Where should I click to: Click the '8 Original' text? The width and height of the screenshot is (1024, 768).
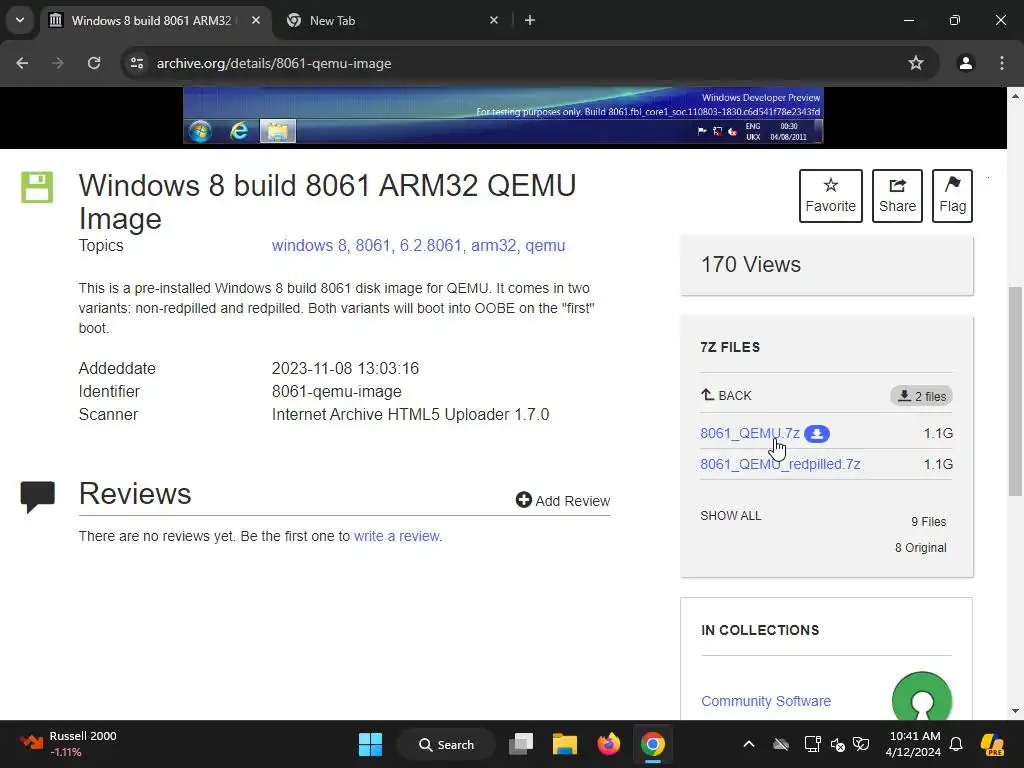[920, 547]
